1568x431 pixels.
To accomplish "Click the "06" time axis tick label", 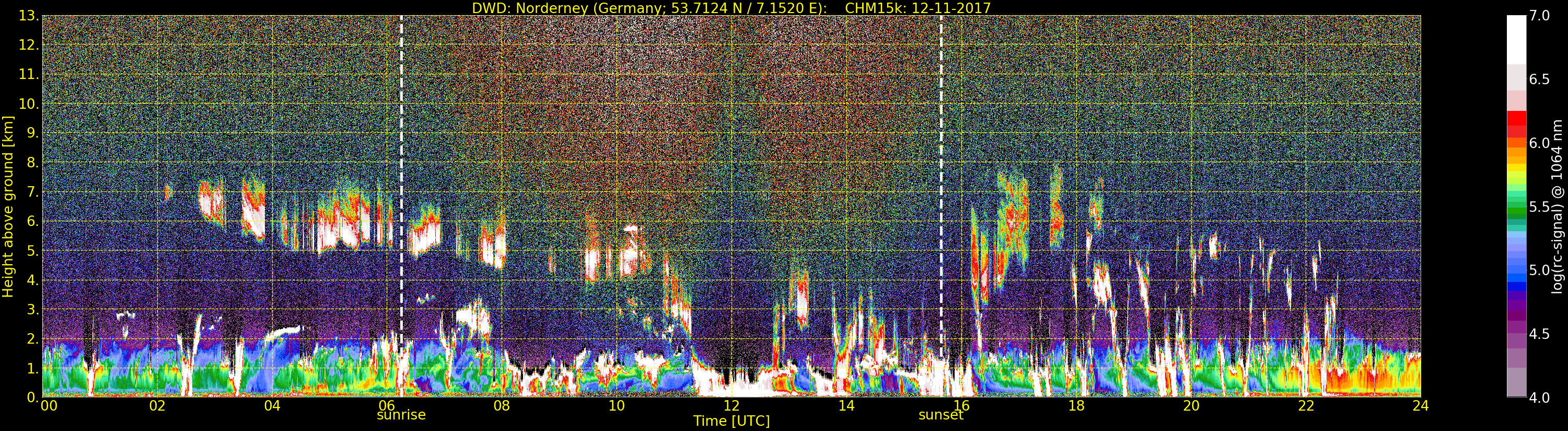I will coord(387,405).
